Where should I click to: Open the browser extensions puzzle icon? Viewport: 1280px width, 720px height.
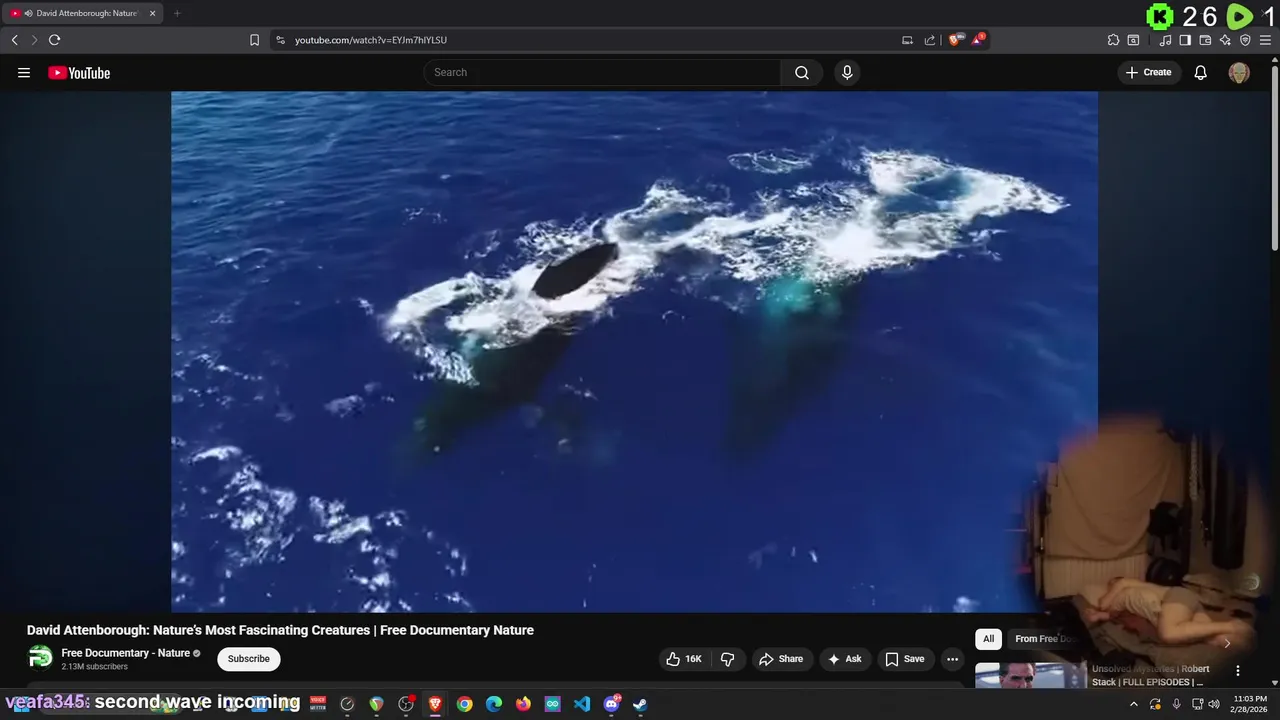point(1113,40)
